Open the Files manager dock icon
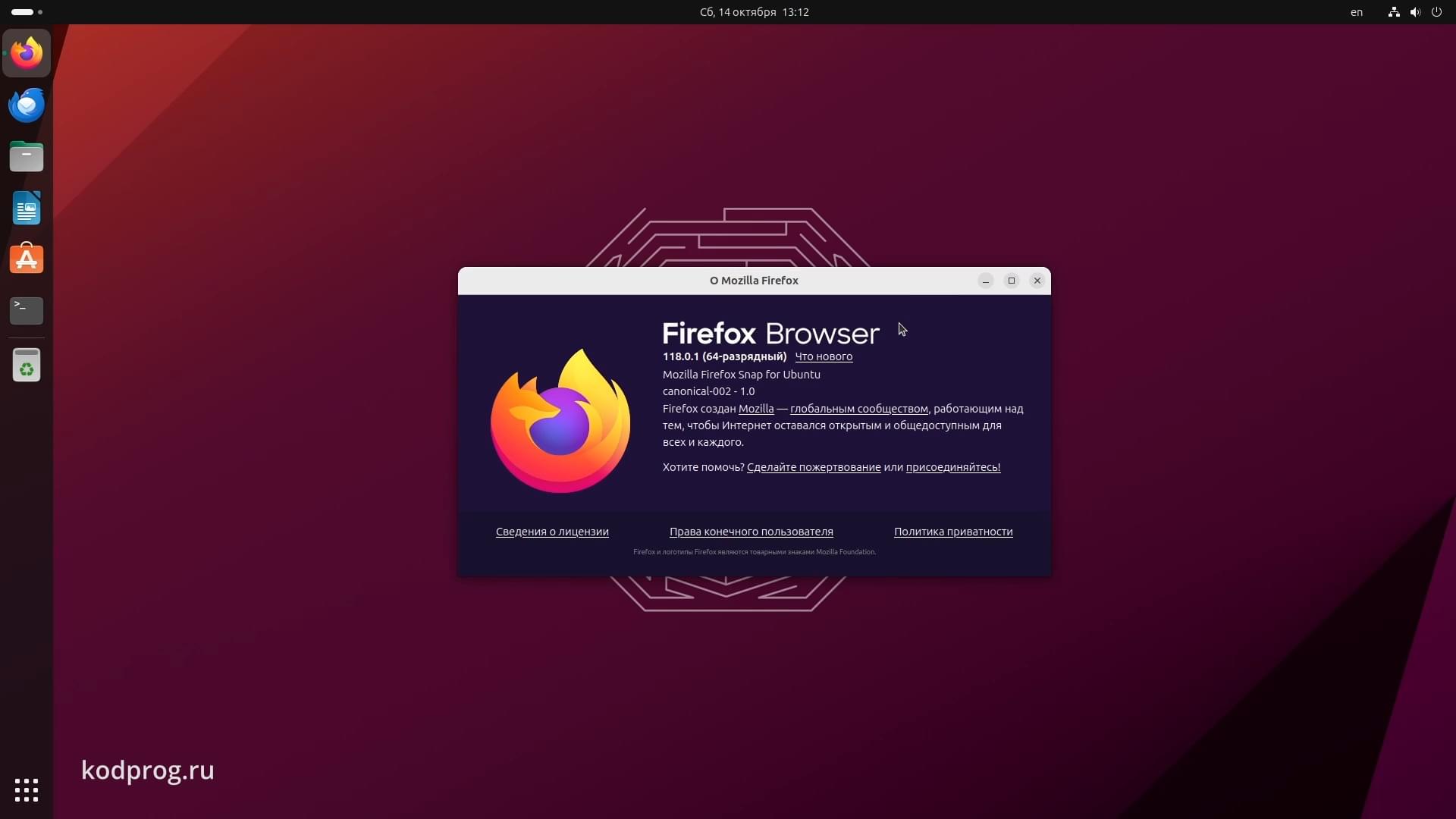This screenshot has height=819, width=1456. coord(27,156)
